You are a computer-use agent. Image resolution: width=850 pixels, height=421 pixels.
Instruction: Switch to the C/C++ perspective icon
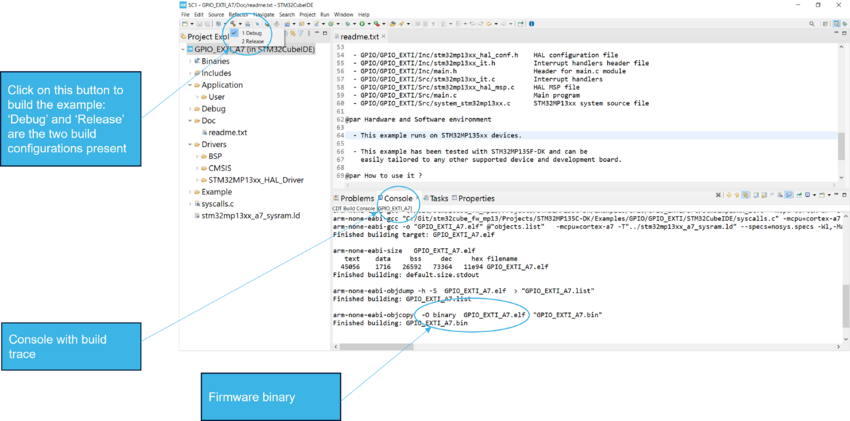(x=837, y=24)
